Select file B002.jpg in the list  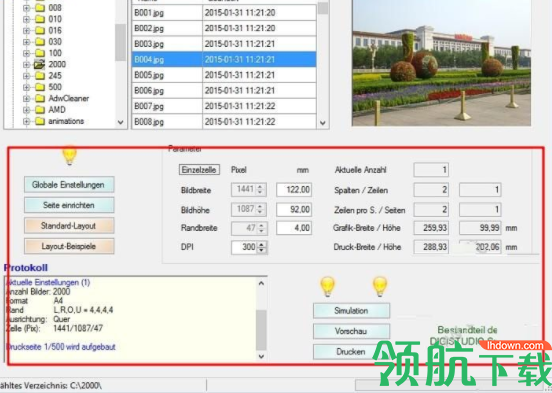pos(167,28)
